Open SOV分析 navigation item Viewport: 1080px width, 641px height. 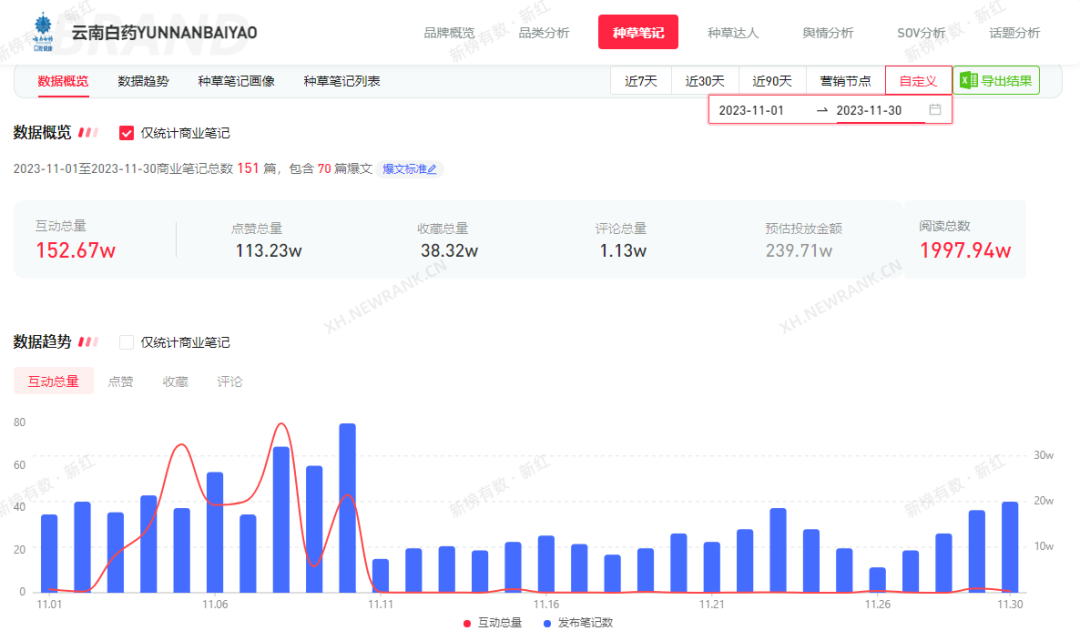[x=921, y=32]
